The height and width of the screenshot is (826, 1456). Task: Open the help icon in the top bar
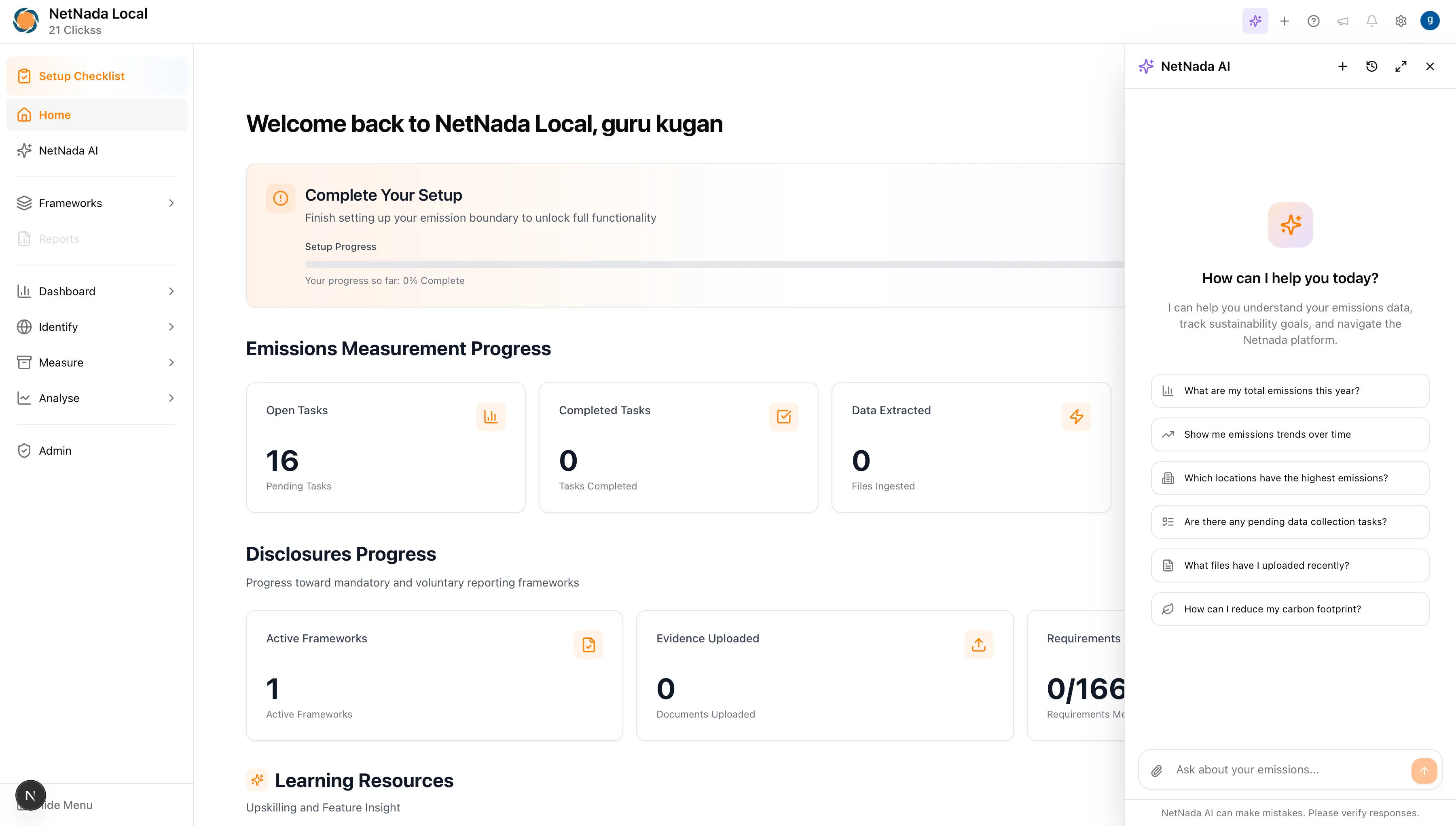pos(1313,21)
